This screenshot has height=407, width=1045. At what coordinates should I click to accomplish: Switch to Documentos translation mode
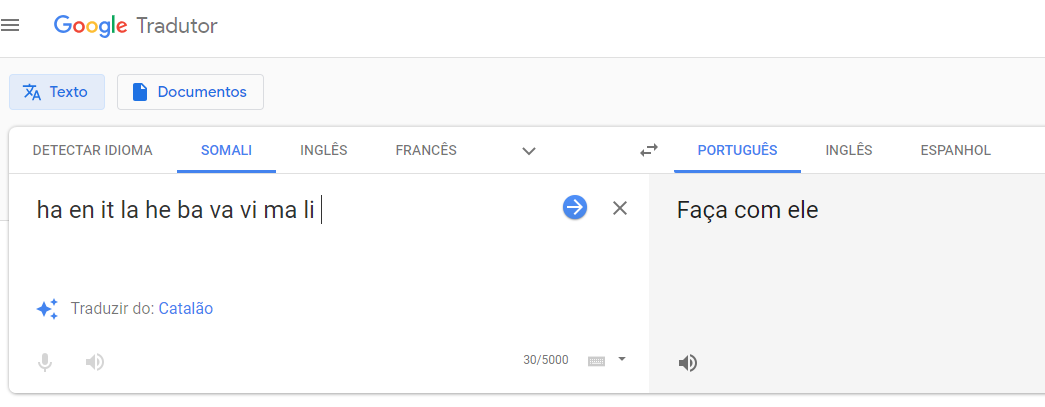pos(190,92)
